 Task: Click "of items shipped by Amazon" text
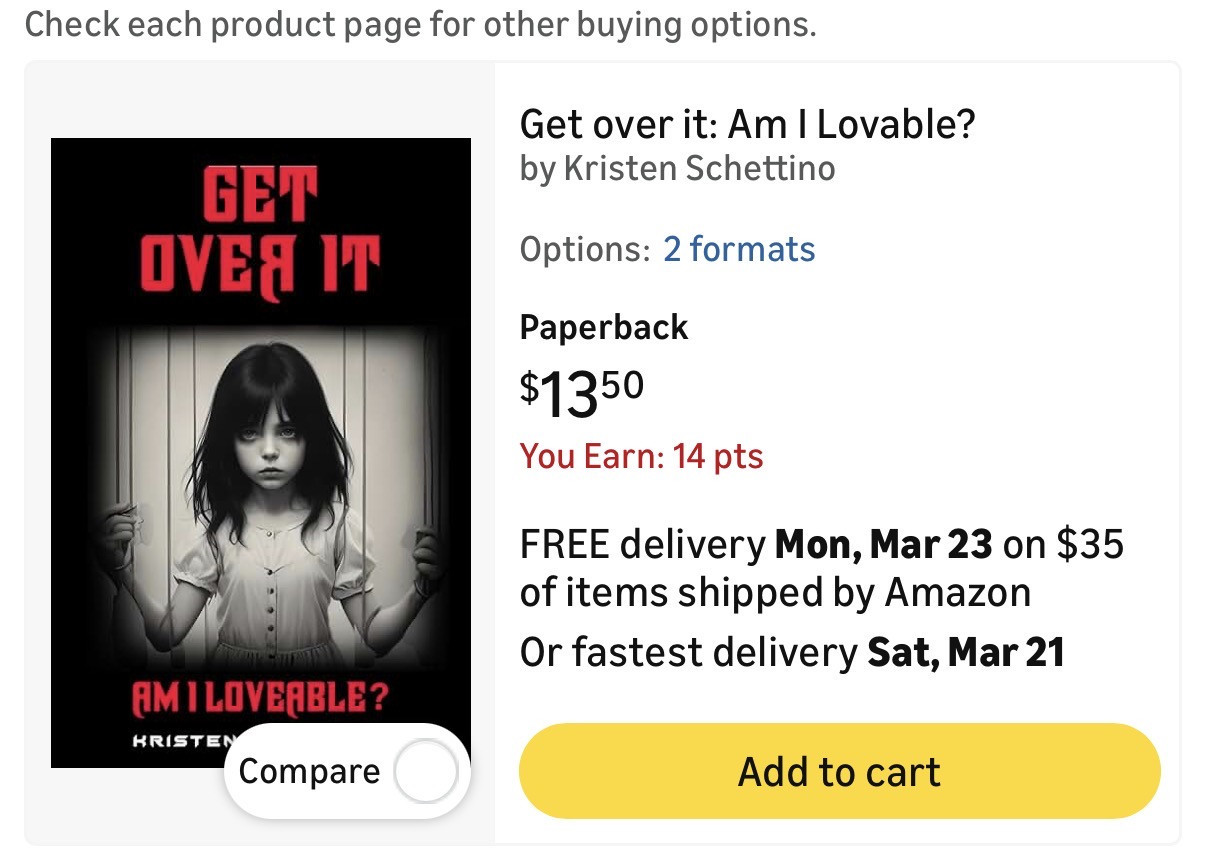click(775, 593)
